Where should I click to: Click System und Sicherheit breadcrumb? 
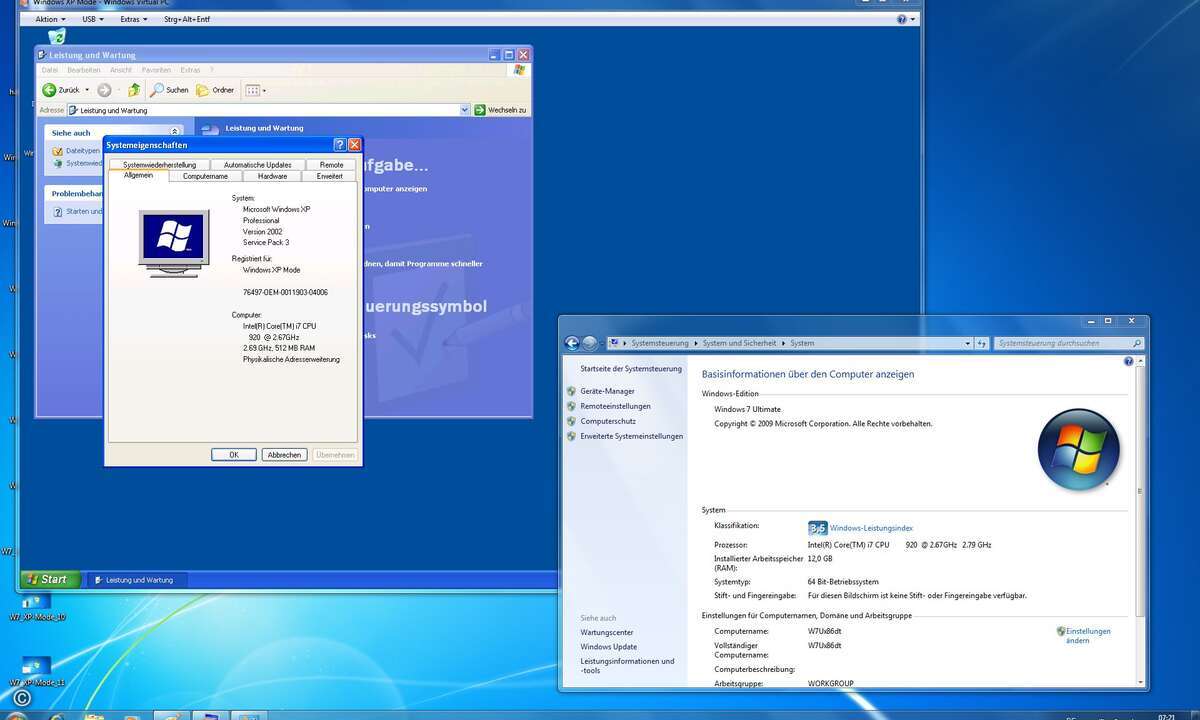pyautogui.click(x=739, y=343)
